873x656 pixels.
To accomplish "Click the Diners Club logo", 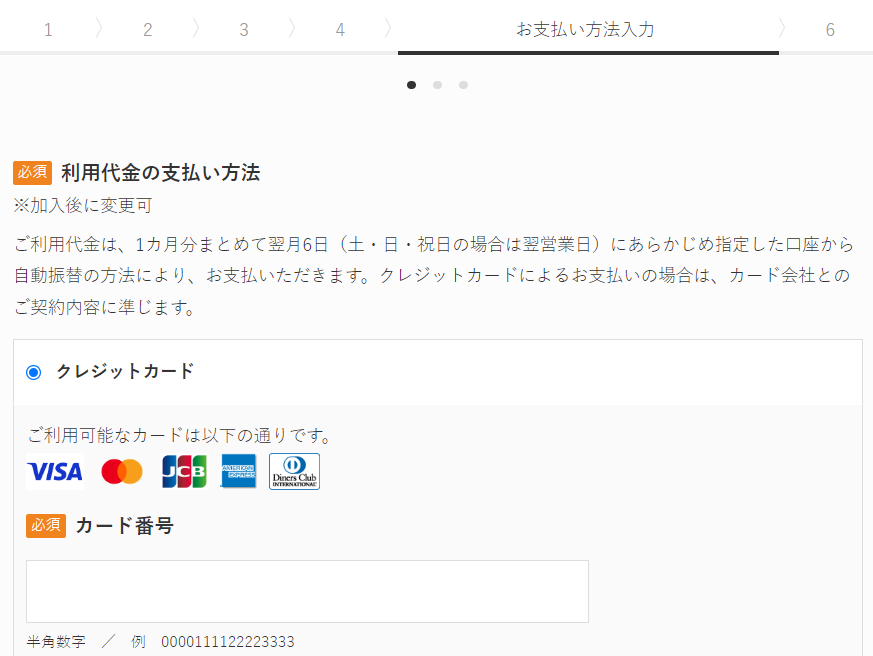I will point(295,471).
